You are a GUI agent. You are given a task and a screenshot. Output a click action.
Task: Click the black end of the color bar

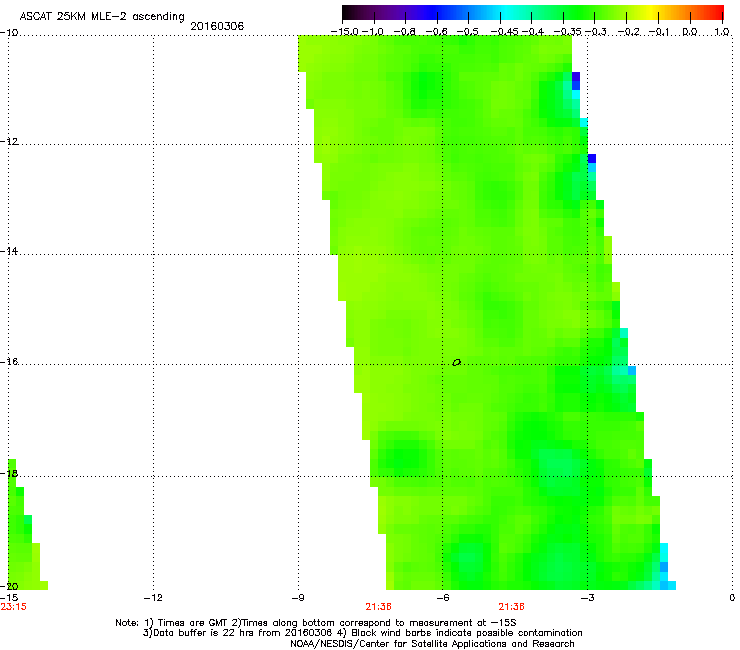point(349,12)
